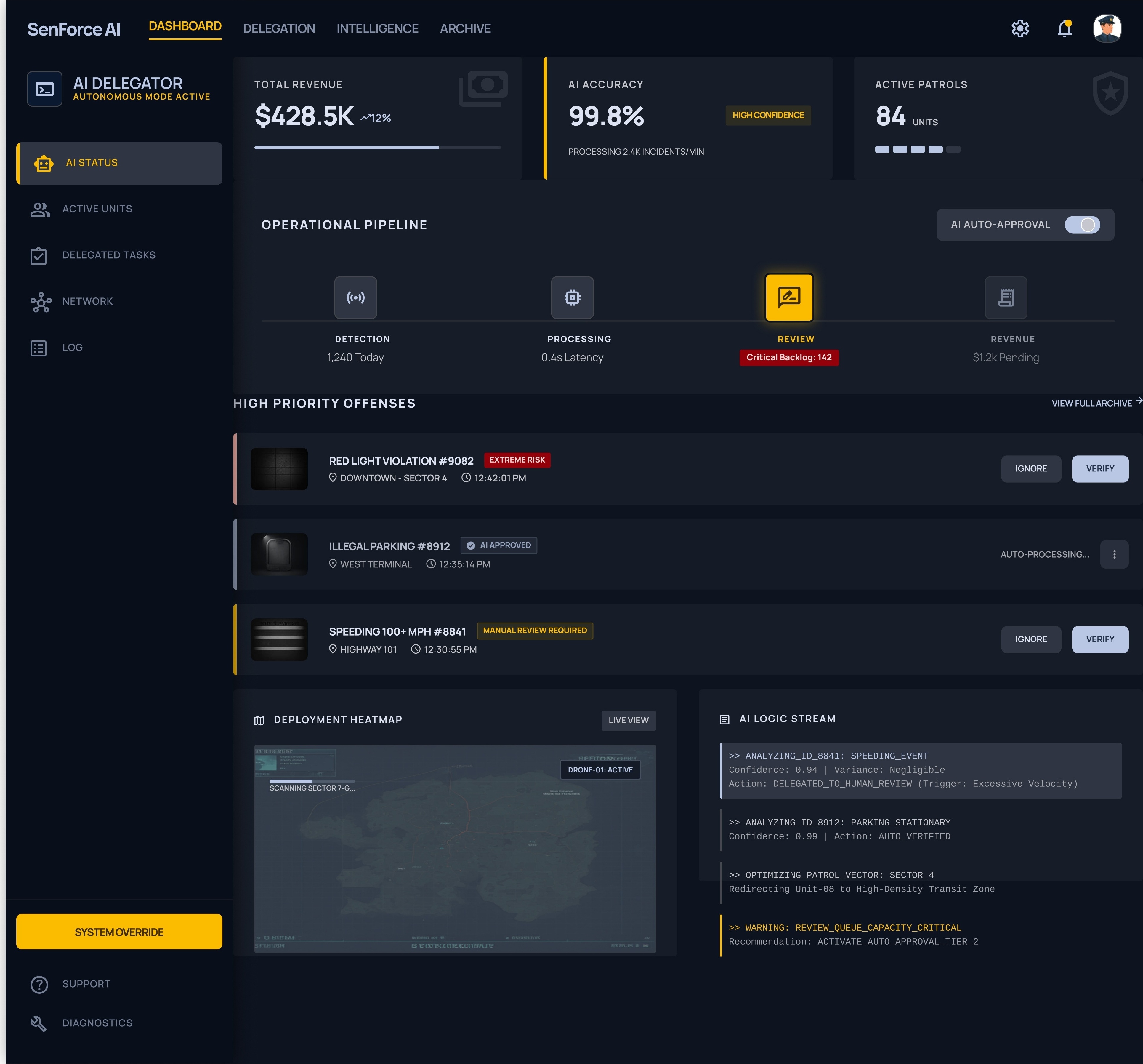
Task: Click the Diagnostics wrench icon
Action: pos(39,1023)
